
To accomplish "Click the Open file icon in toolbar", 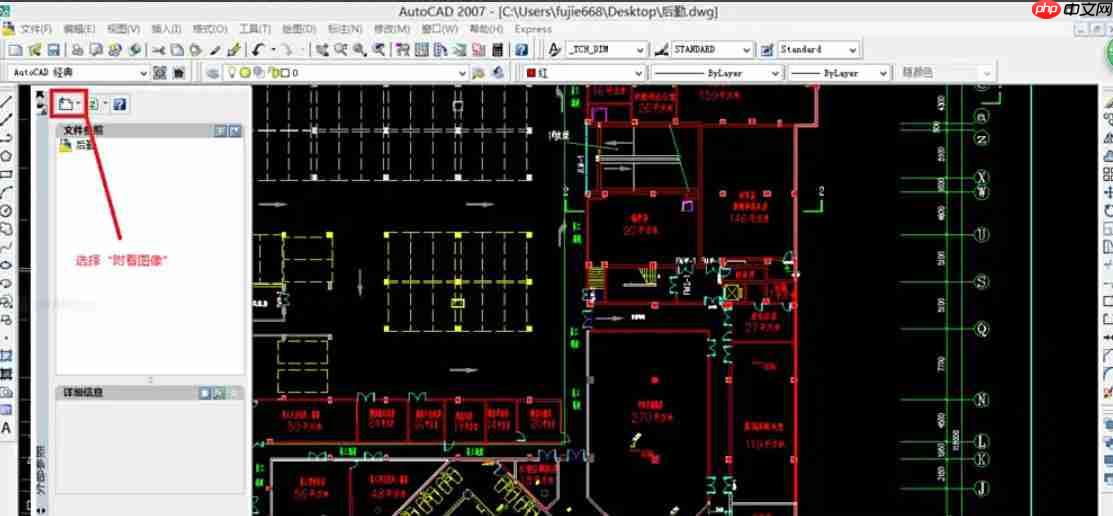I will (x=34, y=50).
